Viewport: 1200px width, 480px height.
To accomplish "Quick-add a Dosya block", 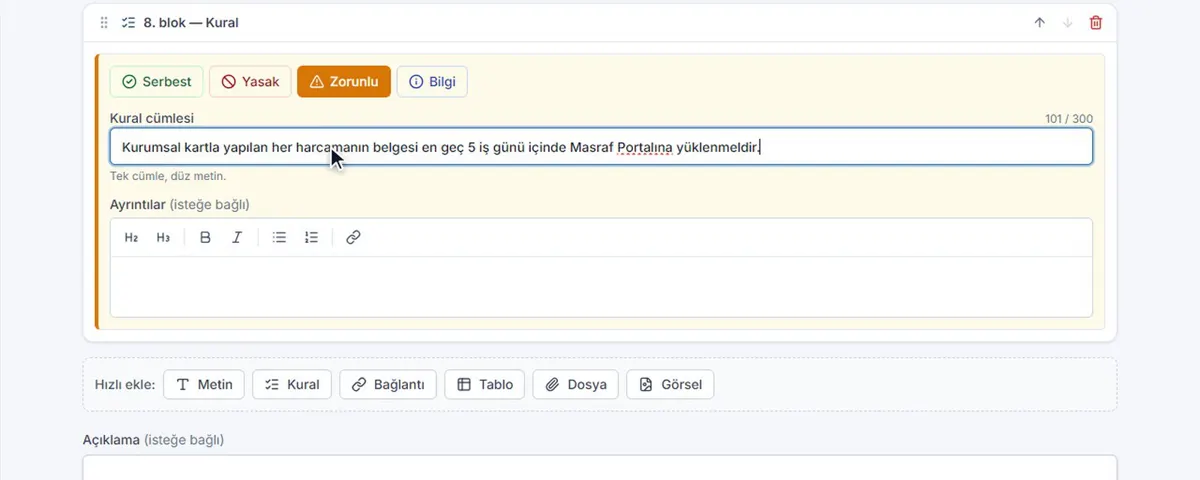I will click(x=576, y=385).
